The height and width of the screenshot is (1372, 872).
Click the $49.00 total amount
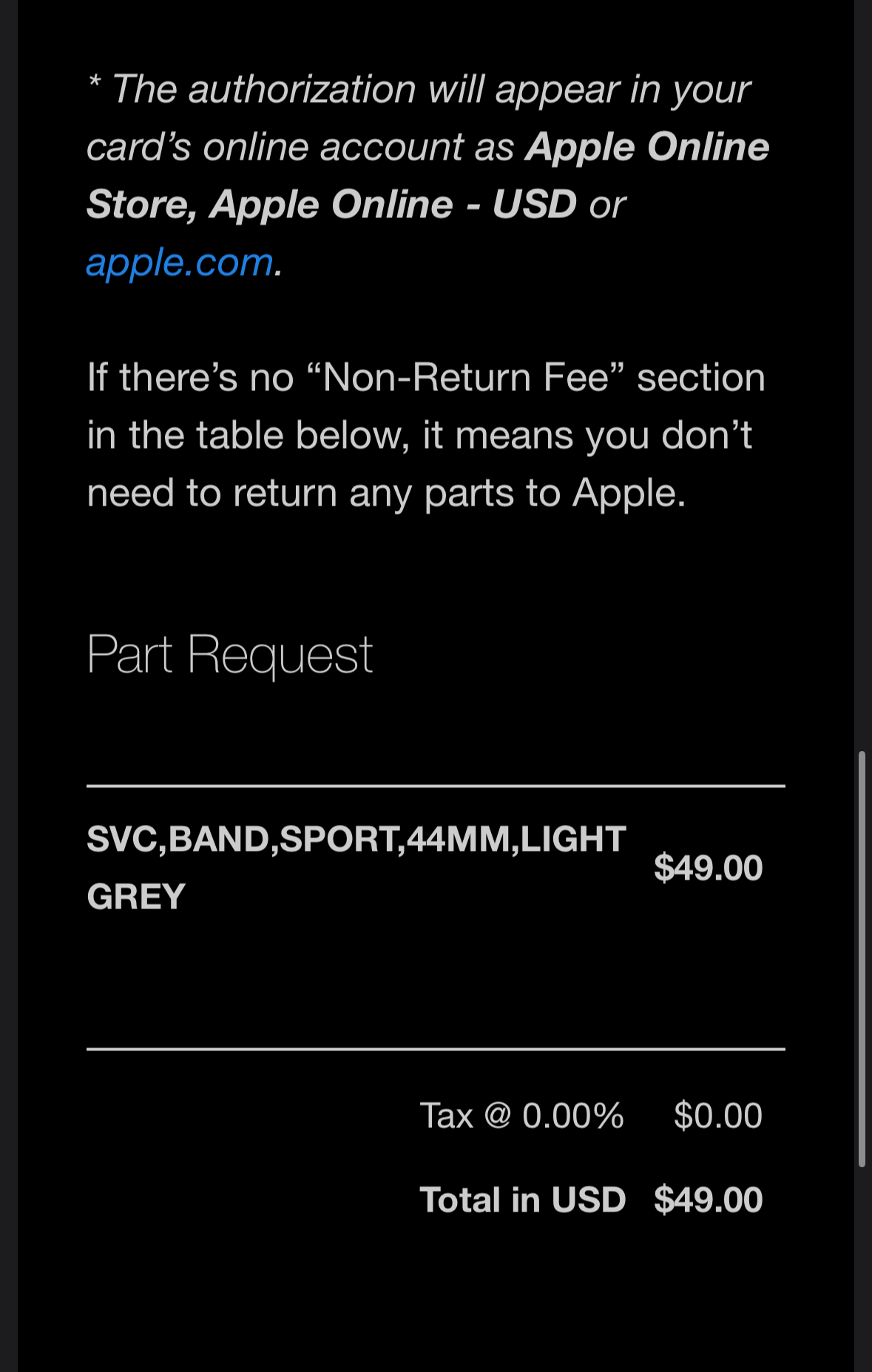(707, 1200)
